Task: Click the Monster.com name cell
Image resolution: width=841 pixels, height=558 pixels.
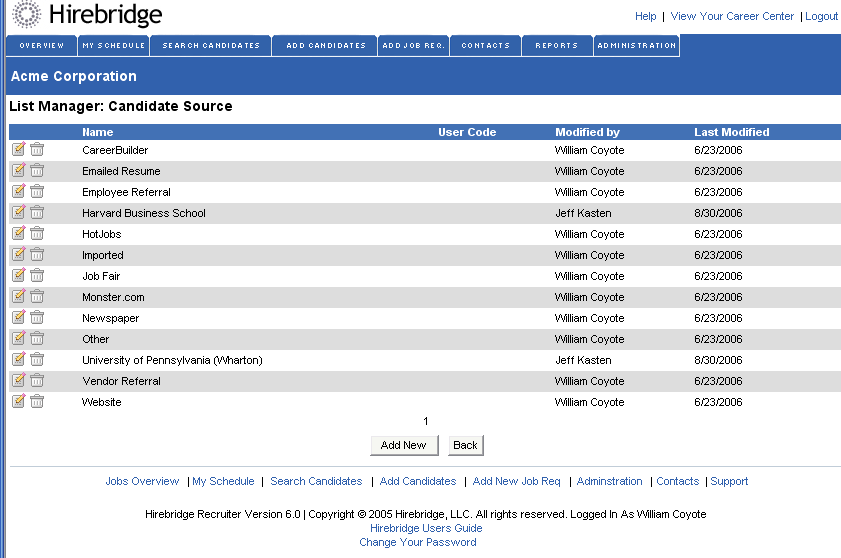Action: pyautogui.click(x=113, y=297)
